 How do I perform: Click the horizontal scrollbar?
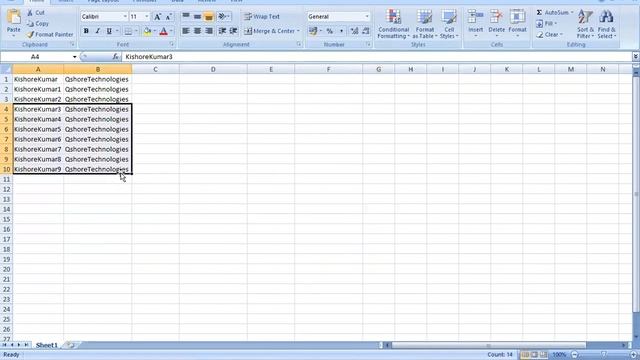[x=488, y=345]
